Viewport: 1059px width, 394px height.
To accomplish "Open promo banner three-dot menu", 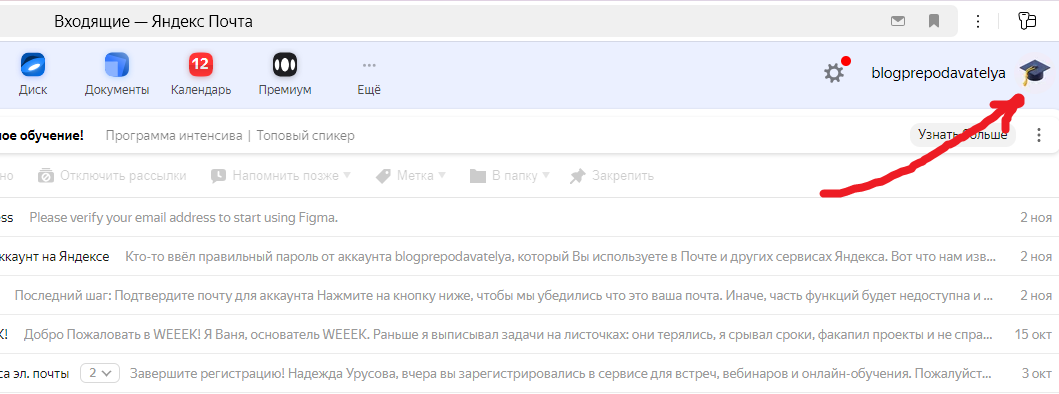I will [x=1039, y=135].
